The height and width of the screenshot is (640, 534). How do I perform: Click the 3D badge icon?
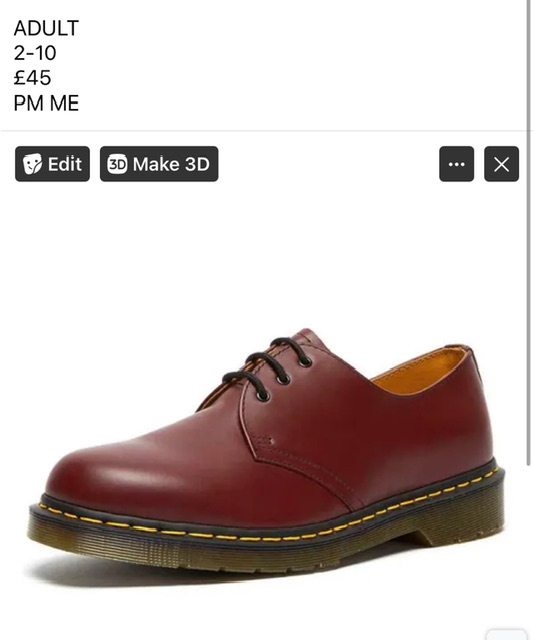point(117,164)
